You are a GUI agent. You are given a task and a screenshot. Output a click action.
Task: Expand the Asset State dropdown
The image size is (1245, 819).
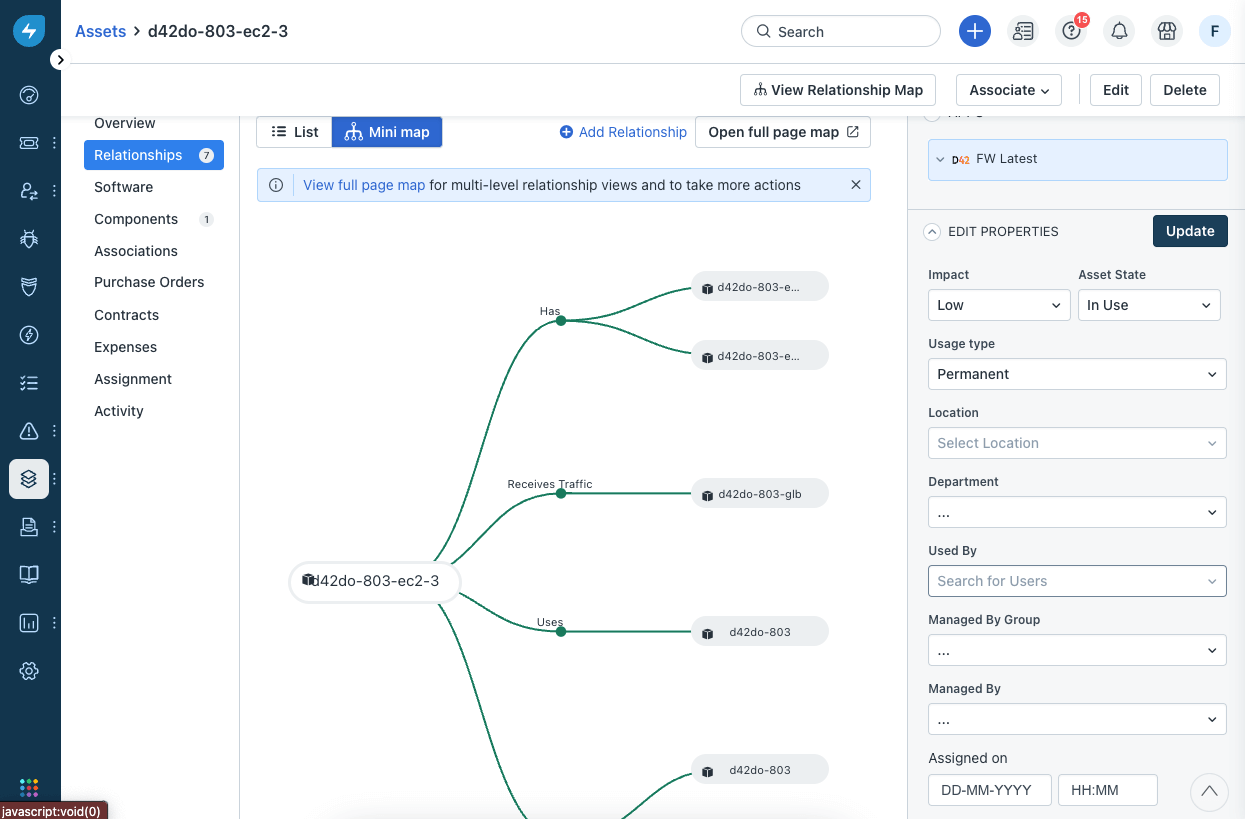pos(1148,305)
